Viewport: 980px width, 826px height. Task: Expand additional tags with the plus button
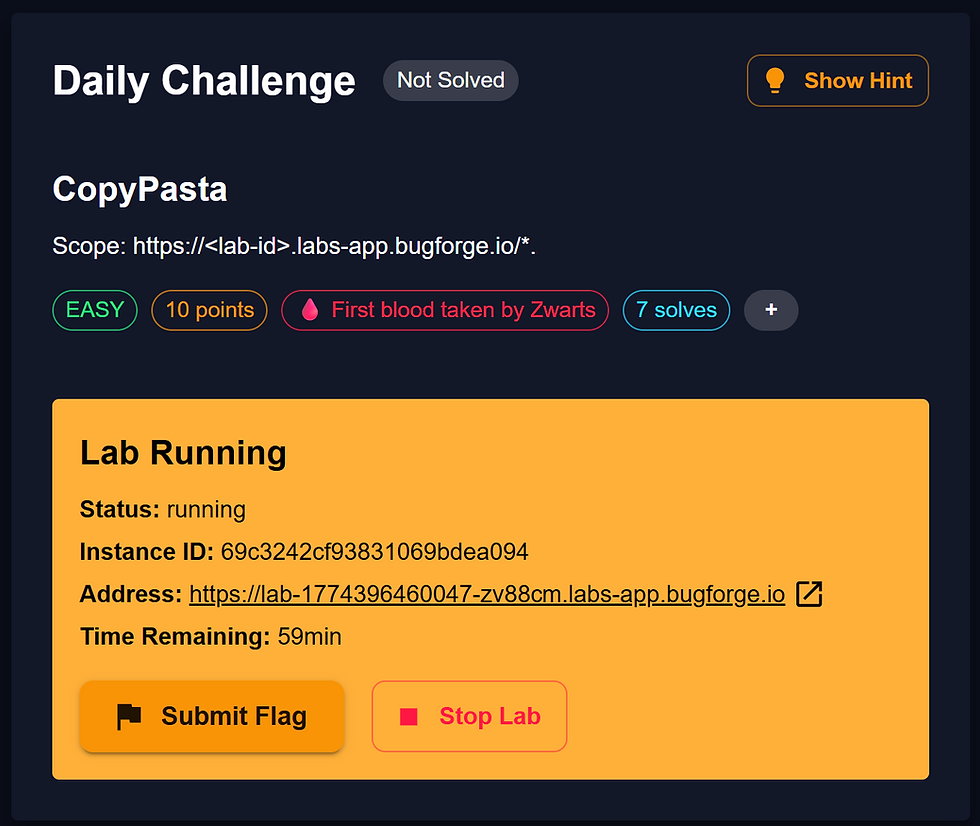pyautogui.click(x=771, y=310)
